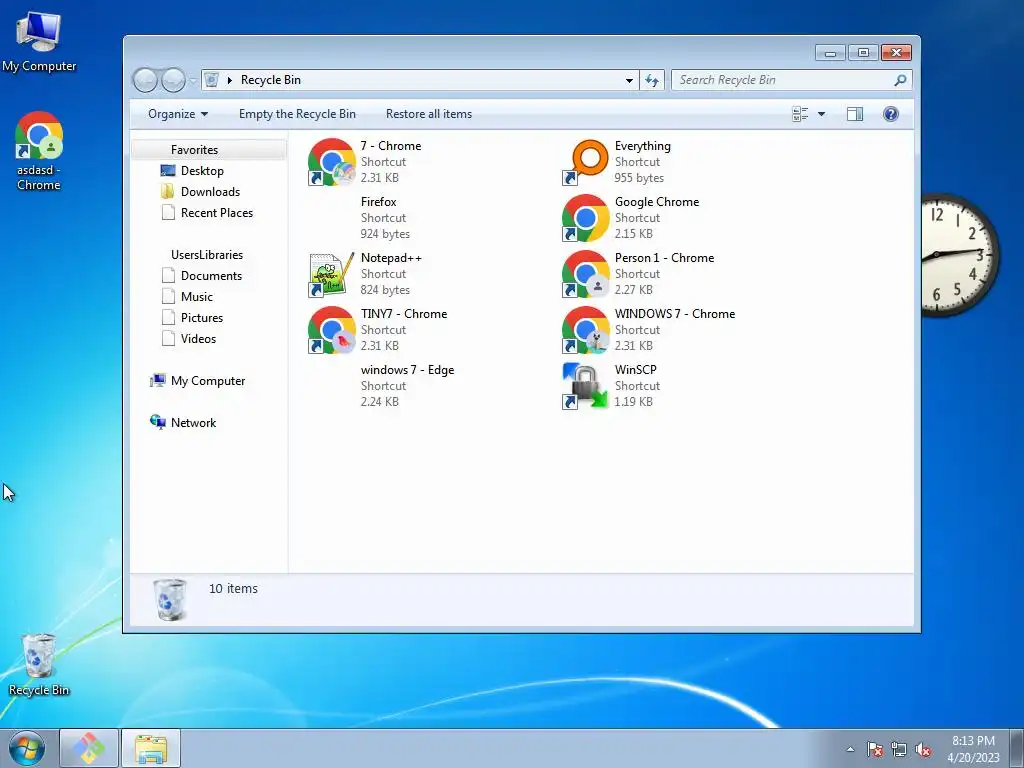Select the Everything shortcut icon

[586, 162]
